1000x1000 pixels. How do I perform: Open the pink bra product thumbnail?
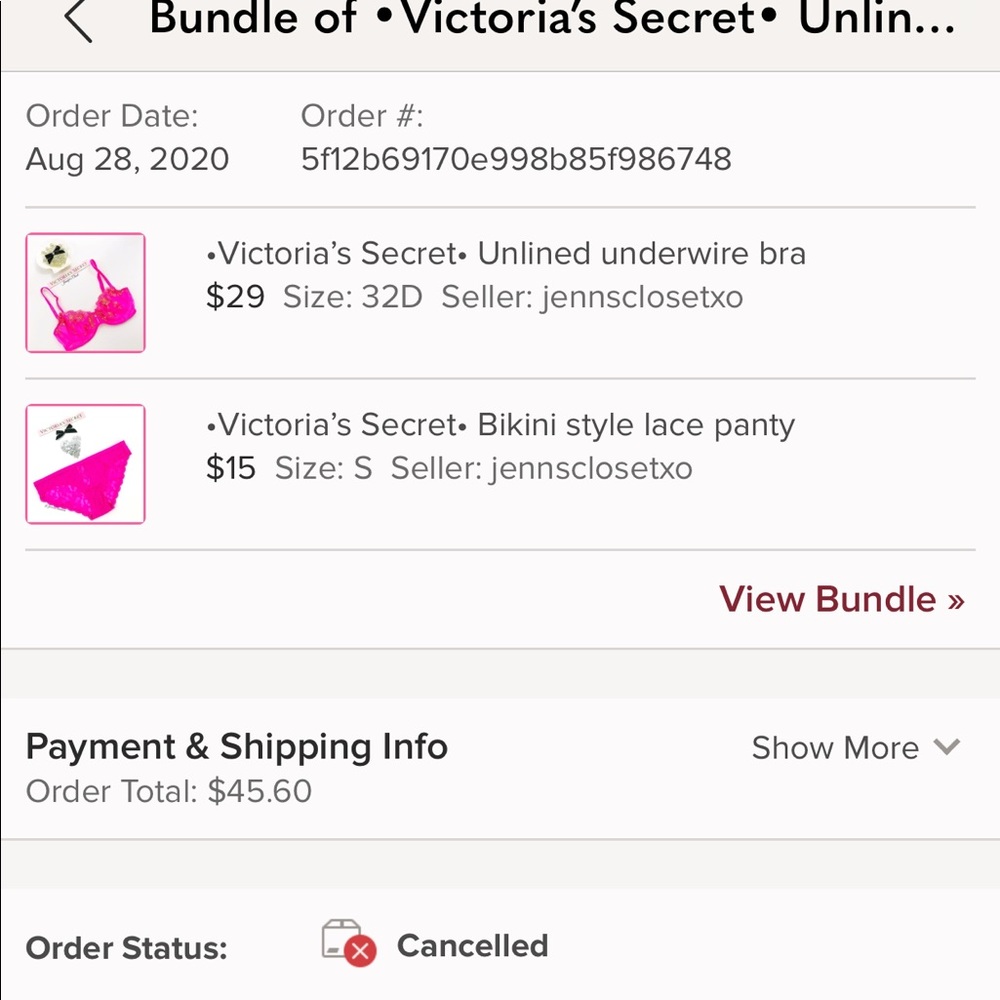(86, 293)
